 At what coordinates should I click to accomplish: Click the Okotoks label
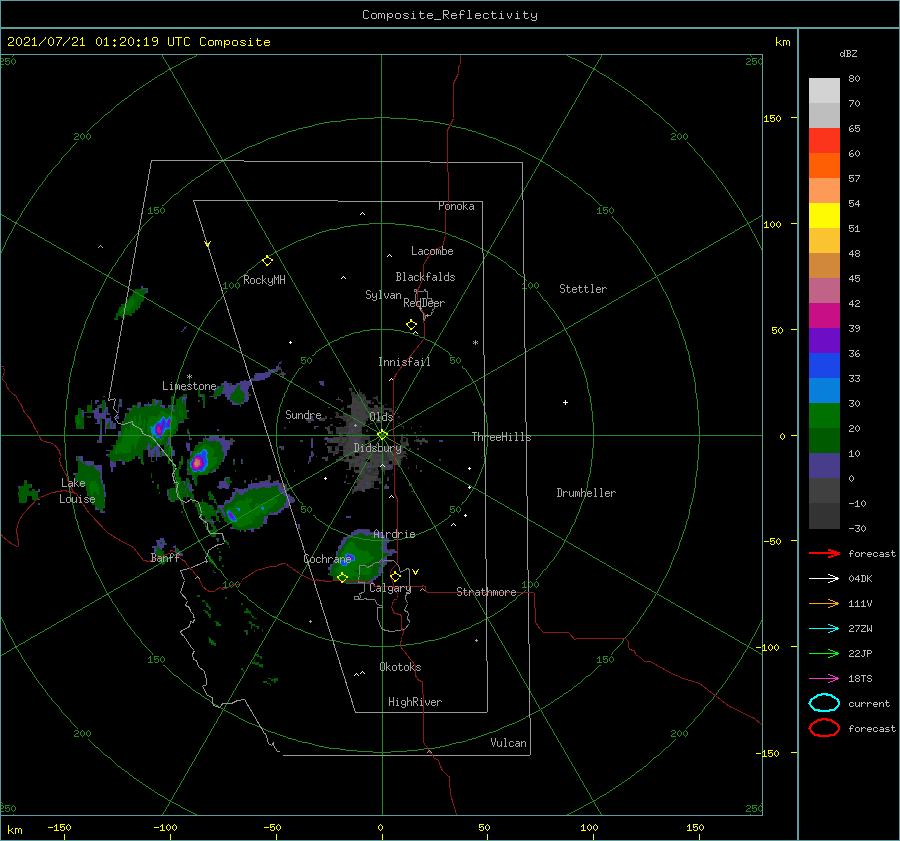pyautogui.click(x=400, y=667)
